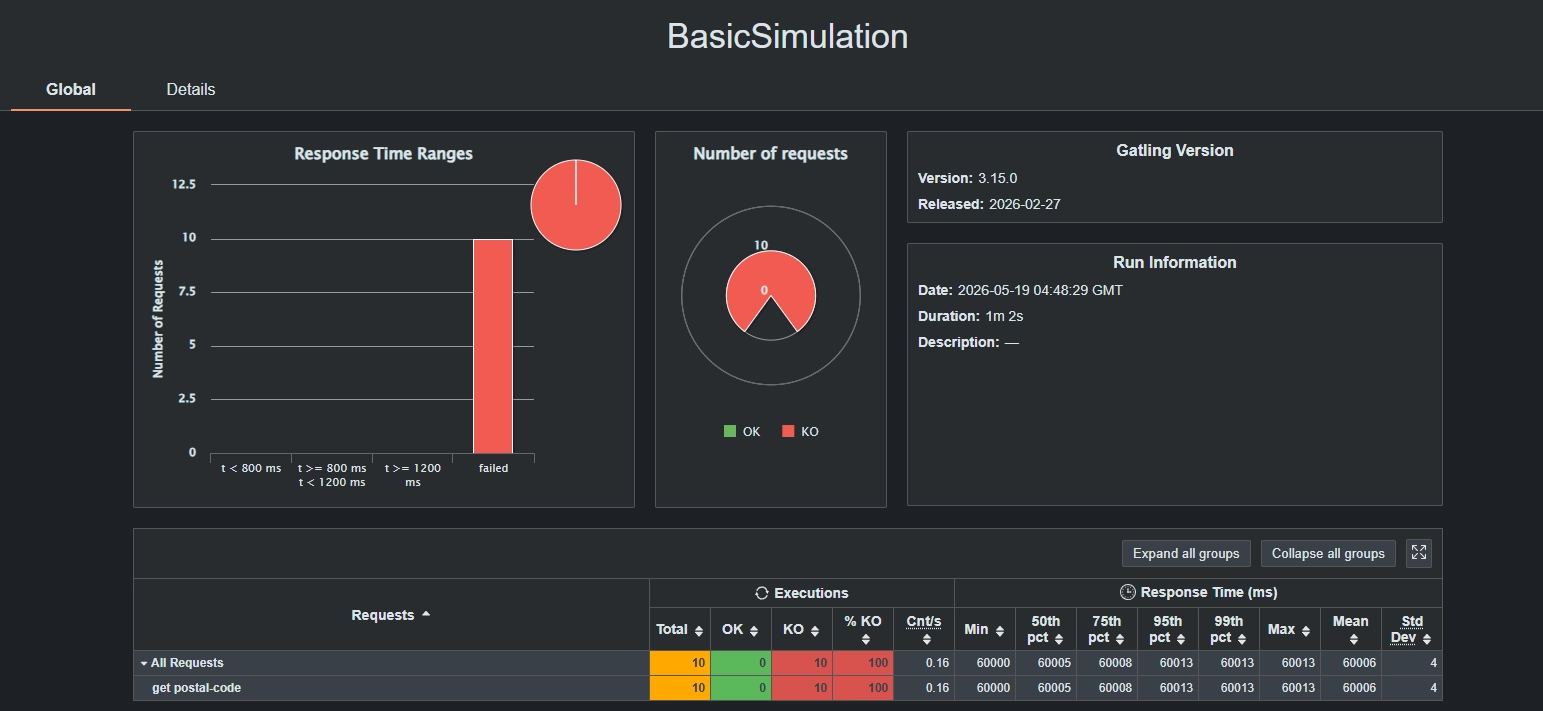Image resolution: width=1543 pixels, height=711 pixels.
Task: Click the sort arrows on Total column
Action: pos(699,631)
